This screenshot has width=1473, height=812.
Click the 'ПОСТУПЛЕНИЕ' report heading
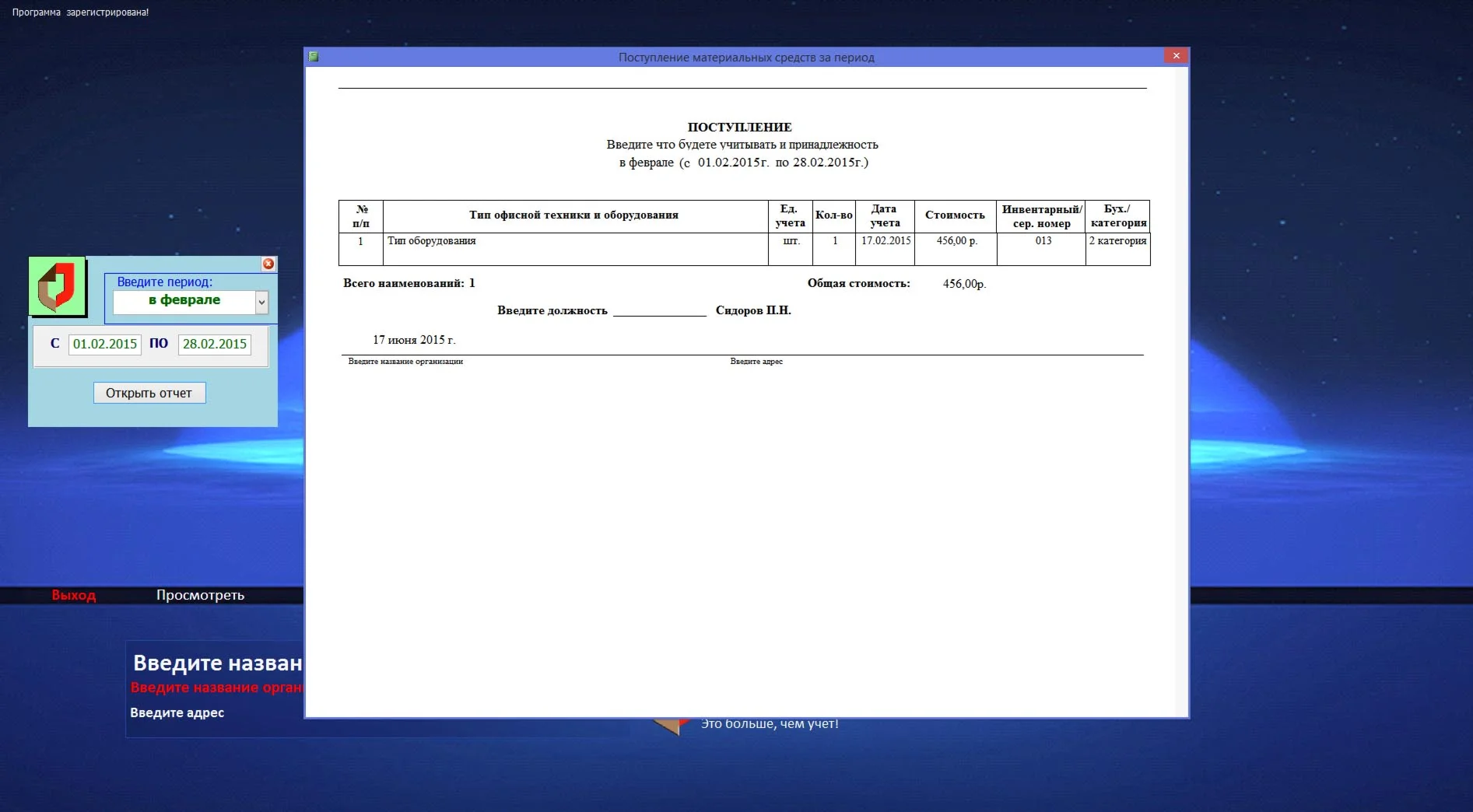point(739,128)
